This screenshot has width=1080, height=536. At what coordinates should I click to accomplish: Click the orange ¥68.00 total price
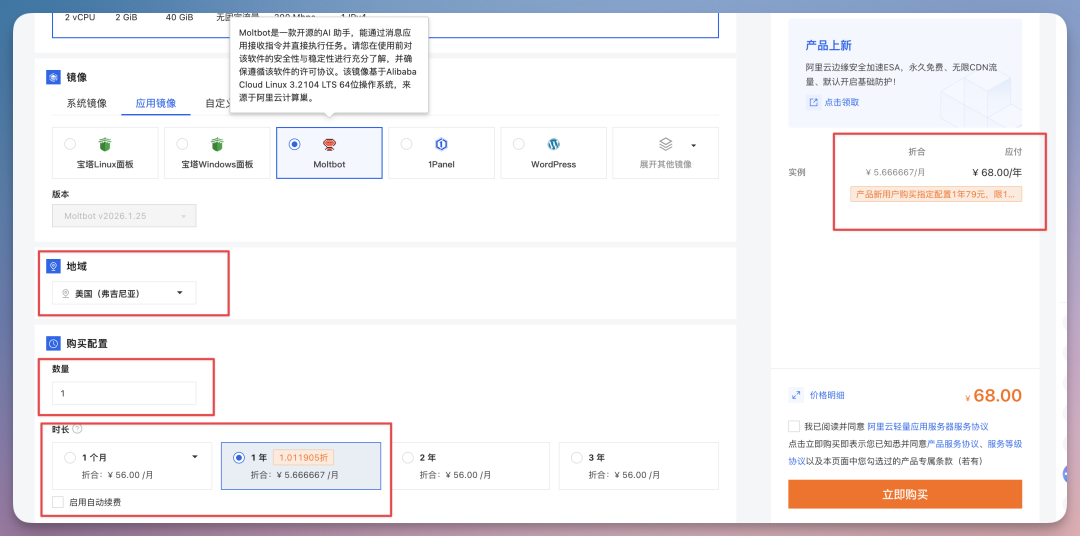[x=993, y=395]
